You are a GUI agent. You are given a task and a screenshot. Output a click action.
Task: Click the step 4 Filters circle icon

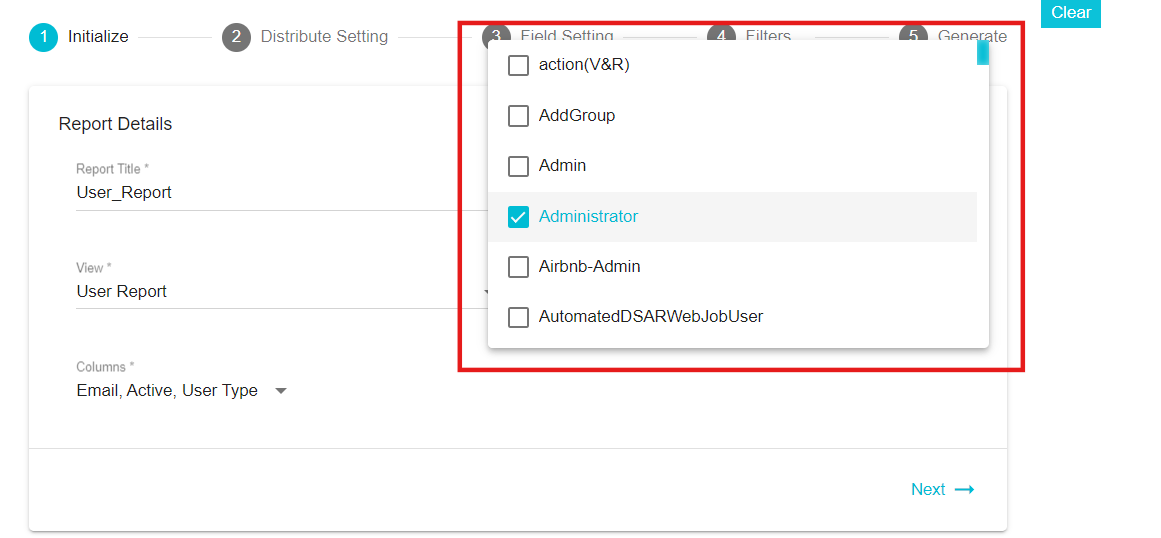tap(721, 34)
